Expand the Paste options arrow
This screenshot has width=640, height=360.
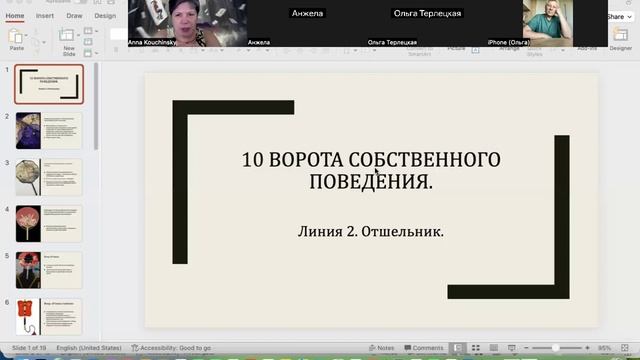[27, 36]
